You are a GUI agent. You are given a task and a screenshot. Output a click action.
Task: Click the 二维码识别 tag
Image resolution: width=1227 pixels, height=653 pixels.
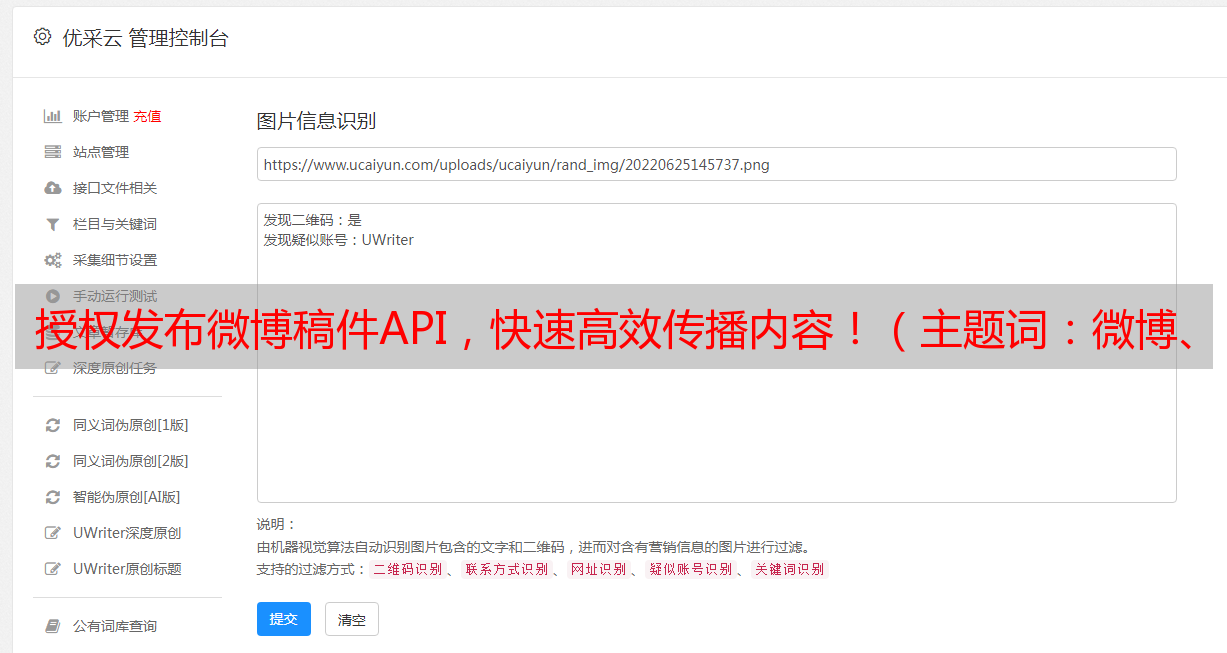coord(407,569)
